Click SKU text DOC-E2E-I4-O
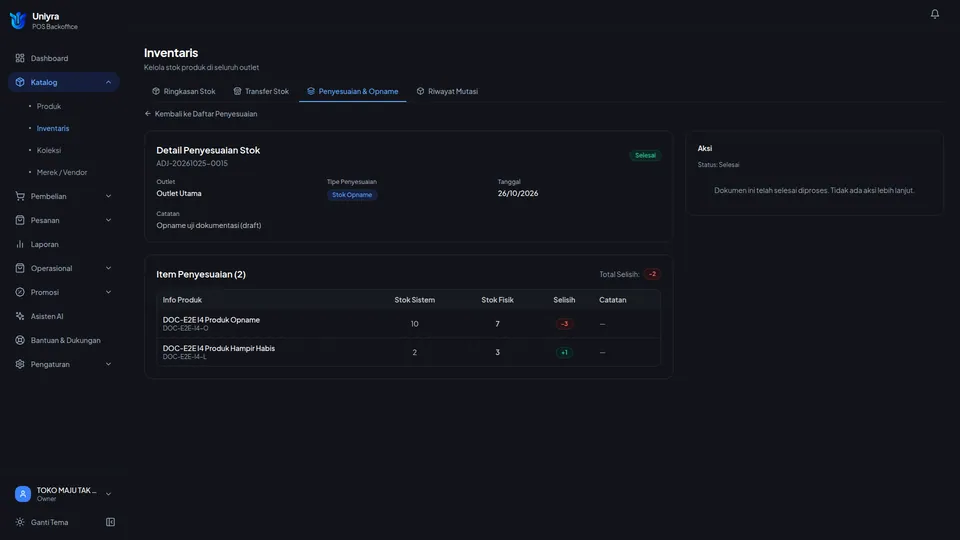This screenshot has width=960, height=540. (186, 329)
